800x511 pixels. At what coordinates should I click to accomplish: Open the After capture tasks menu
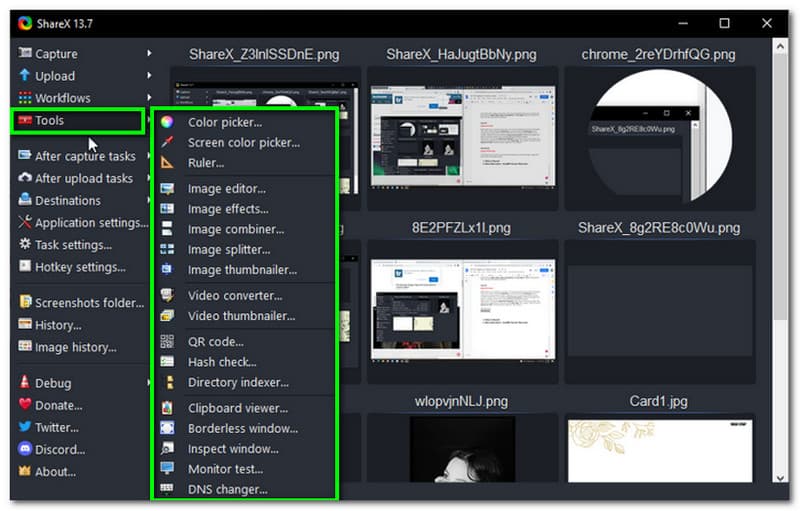pos(84,156)
